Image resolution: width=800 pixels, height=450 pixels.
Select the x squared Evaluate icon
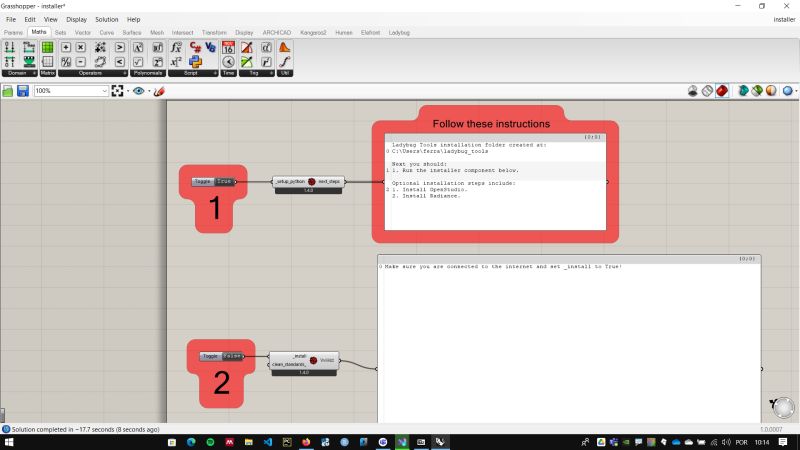click(176, 62)
